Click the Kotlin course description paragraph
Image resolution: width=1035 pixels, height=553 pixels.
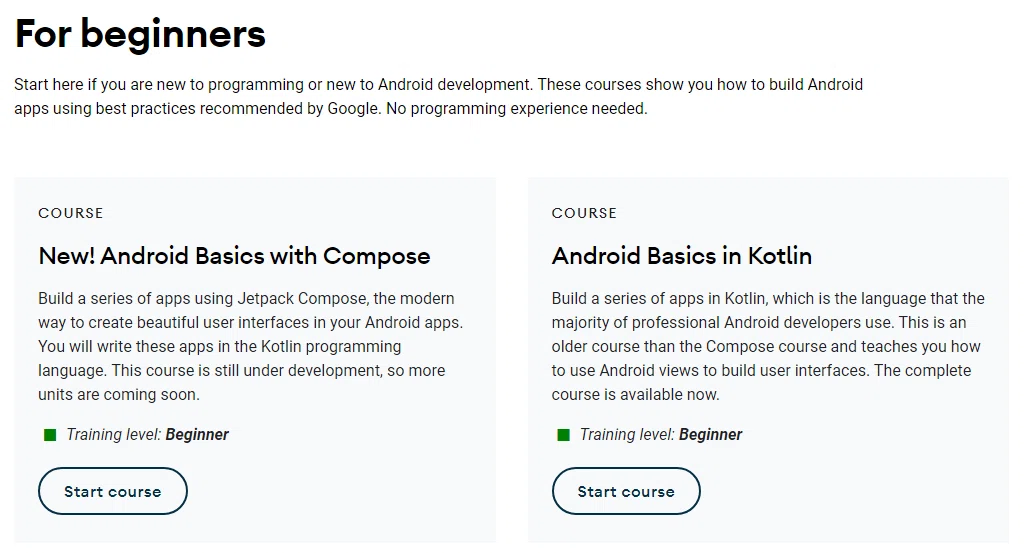pos(768,346)
